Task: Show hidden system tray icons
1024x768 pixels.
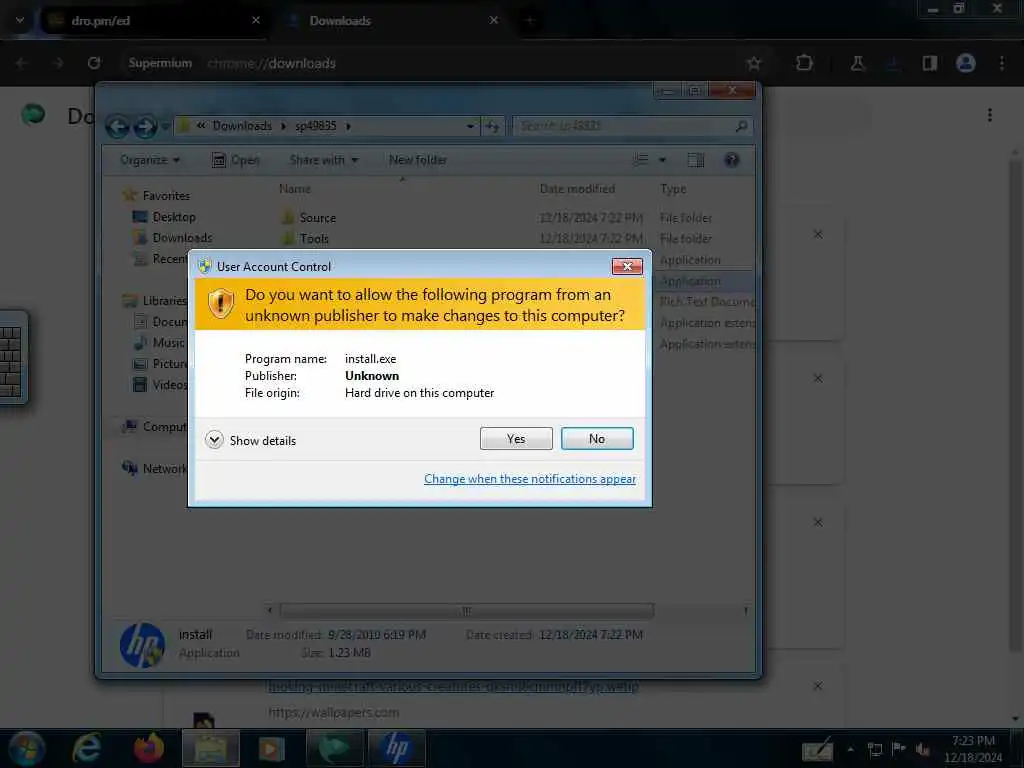Action: point(850,749)
